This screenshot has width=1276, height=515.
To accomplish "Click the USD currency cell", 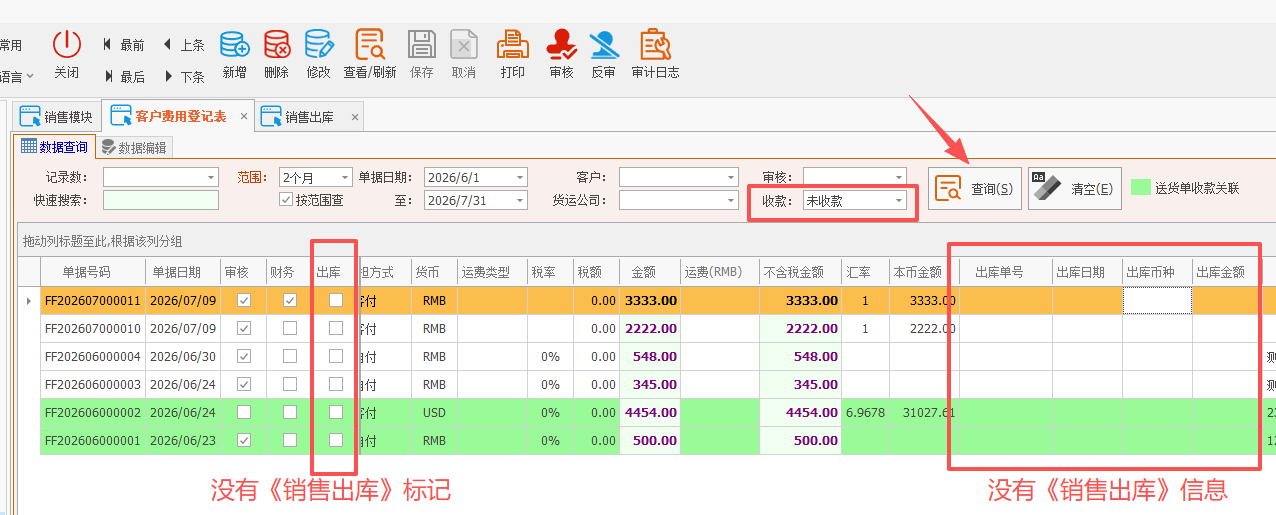I will coord(434,412).
